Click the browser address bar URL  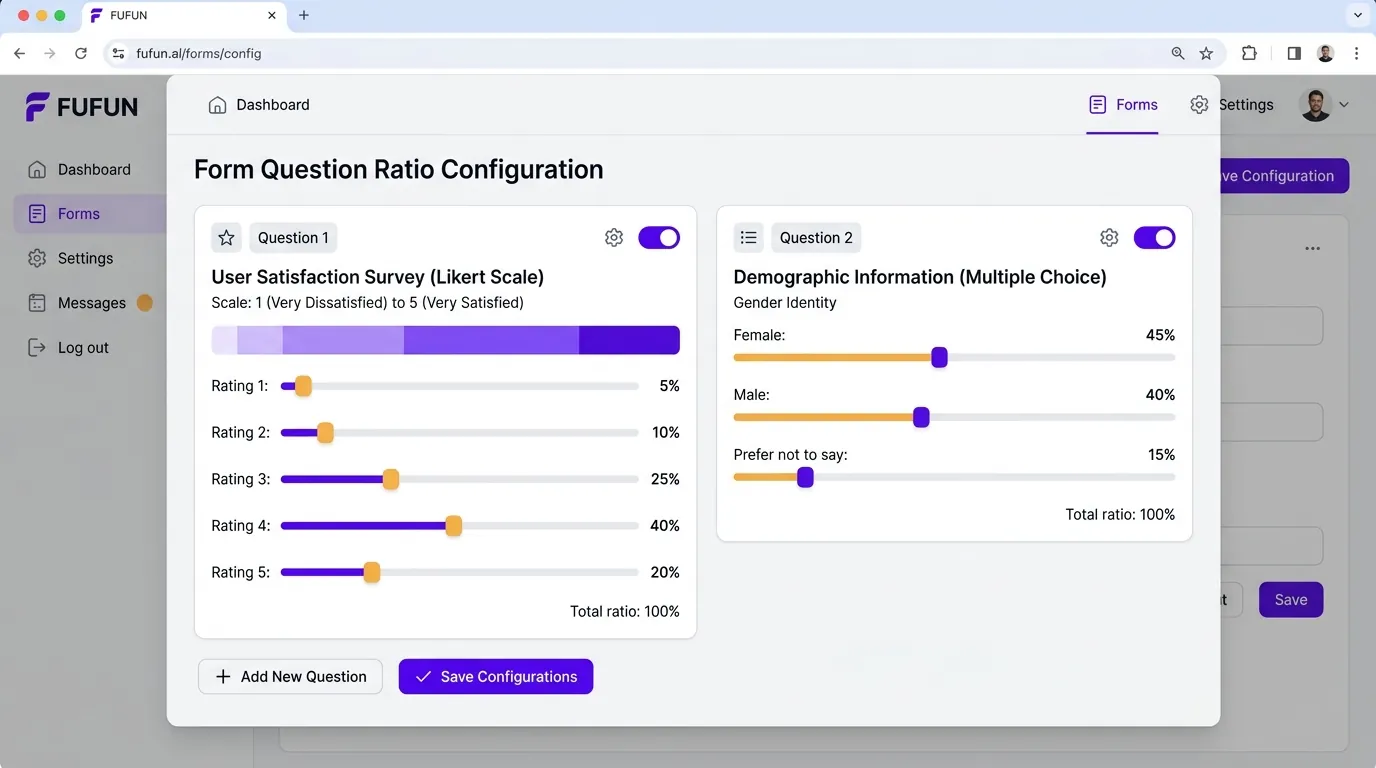[199, 53]
